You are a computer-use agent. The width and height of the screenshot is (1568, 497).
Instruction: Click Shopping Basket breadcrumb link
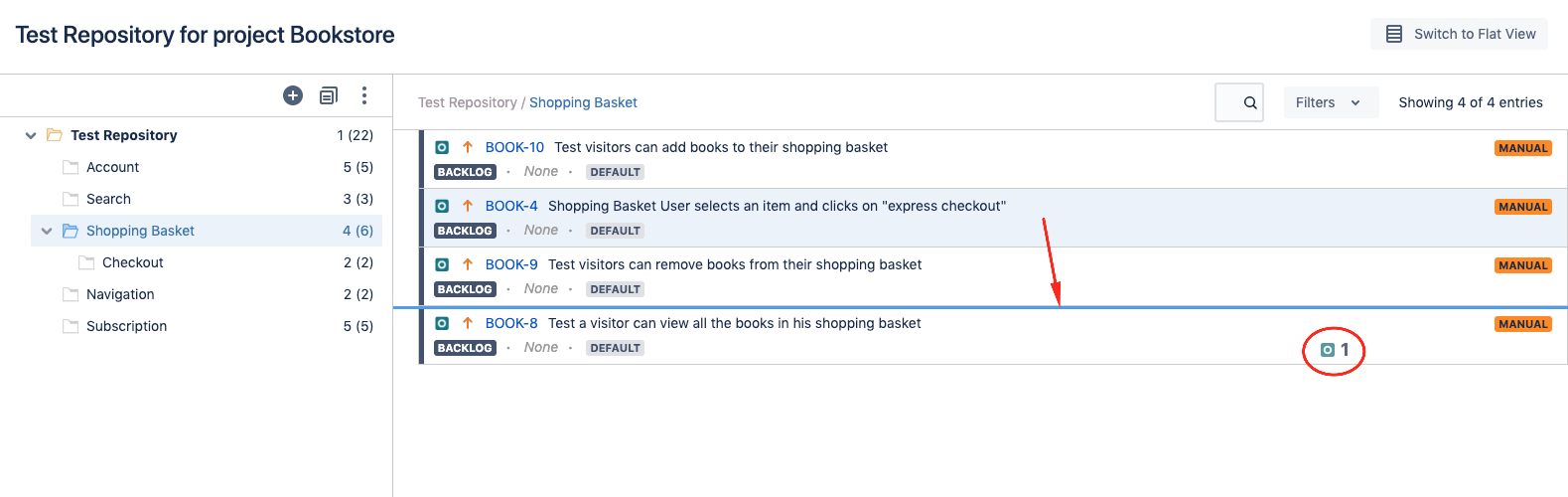pyautogui.click(x=583, y=102)
